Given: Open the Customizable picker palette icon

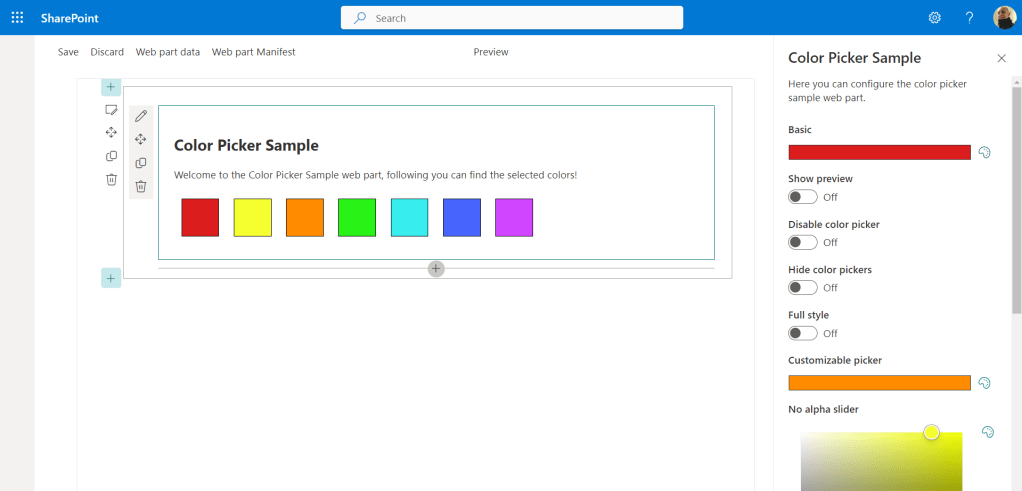Looking at the screenshot, I should pyautogui.click(x=984, y=383).
